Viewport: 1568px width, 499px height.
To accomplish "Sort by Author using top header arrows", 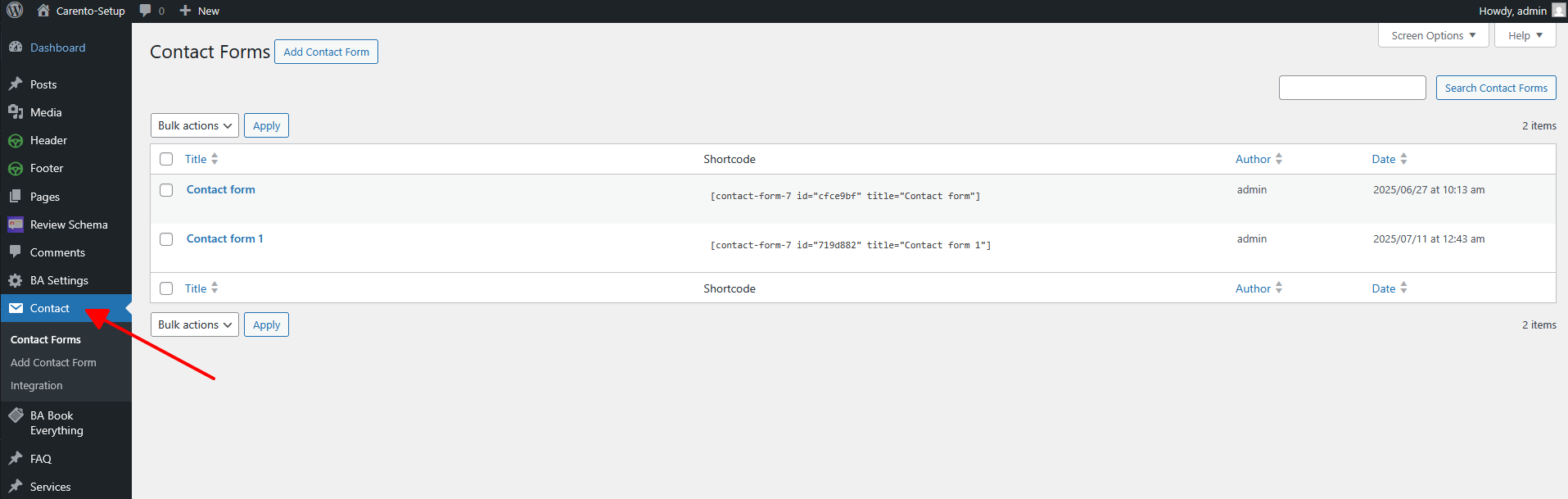I will tap(1279, 159).
